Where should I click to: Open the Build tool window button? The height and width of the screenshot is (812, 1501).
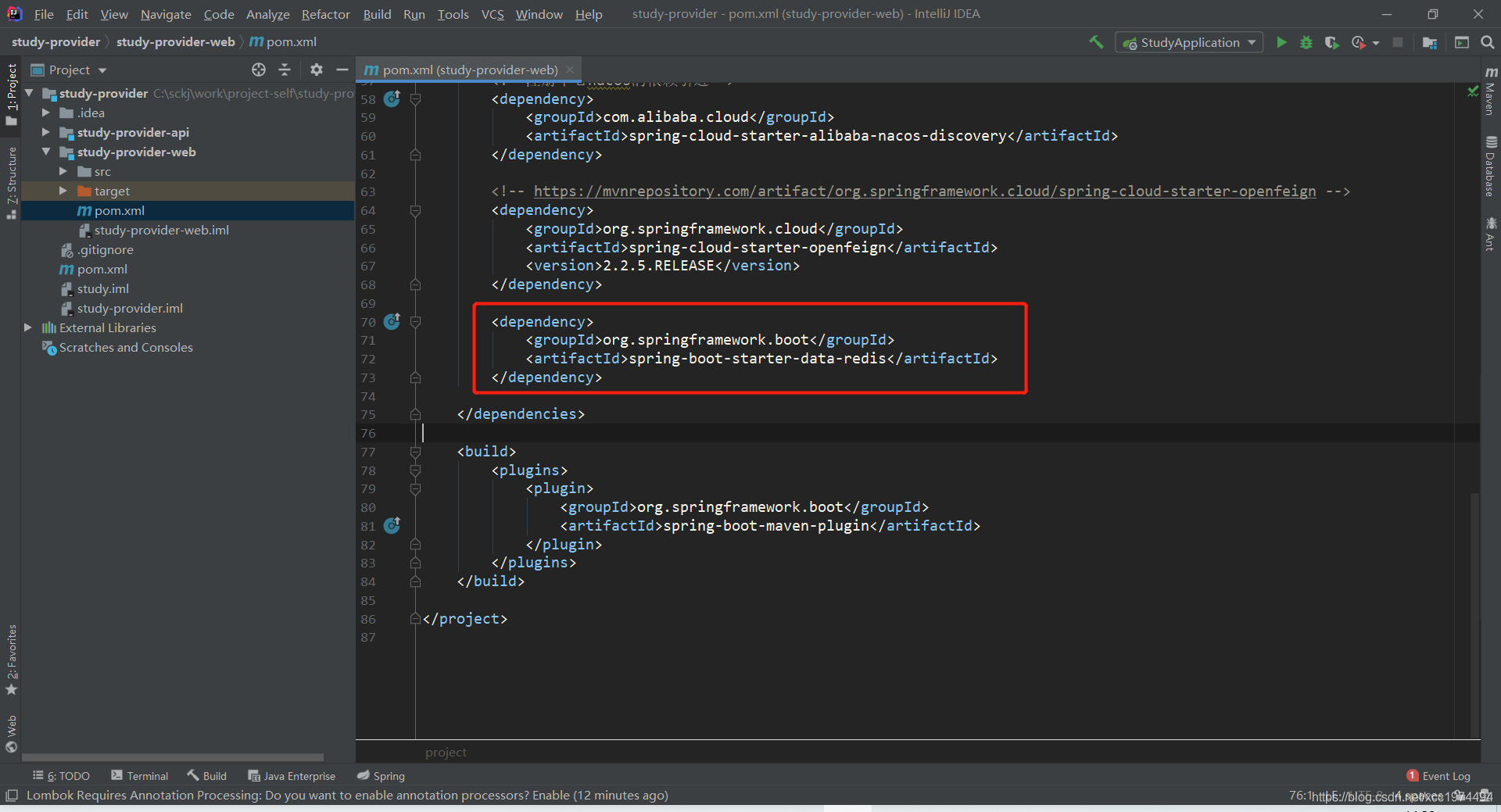coord(206,776)
